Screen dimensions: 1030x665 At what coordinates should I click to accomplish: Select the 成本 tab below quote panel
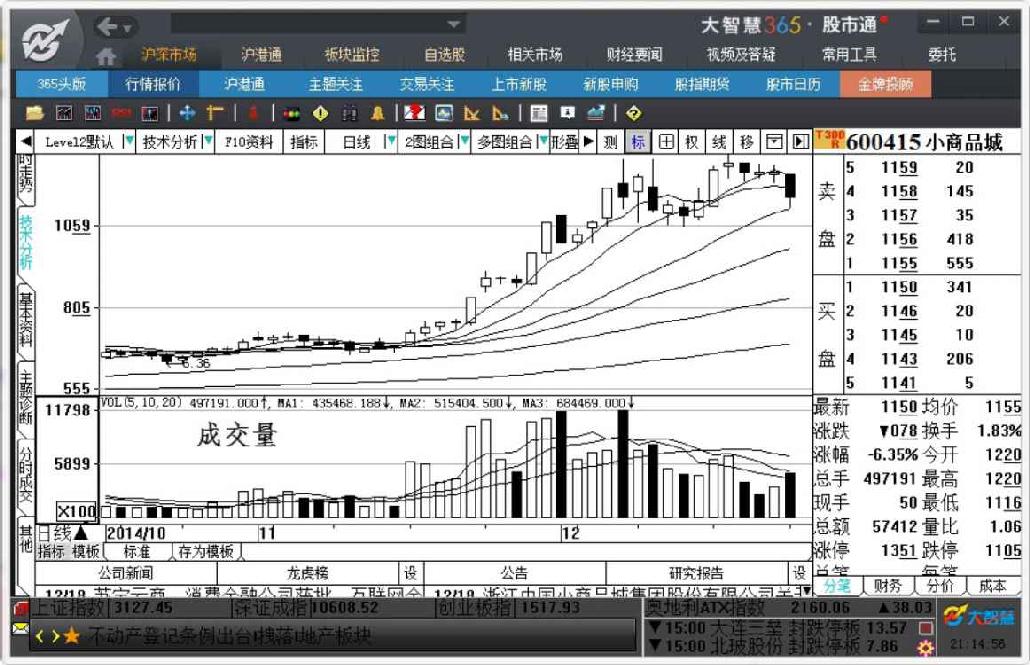[x=993, y=585]
